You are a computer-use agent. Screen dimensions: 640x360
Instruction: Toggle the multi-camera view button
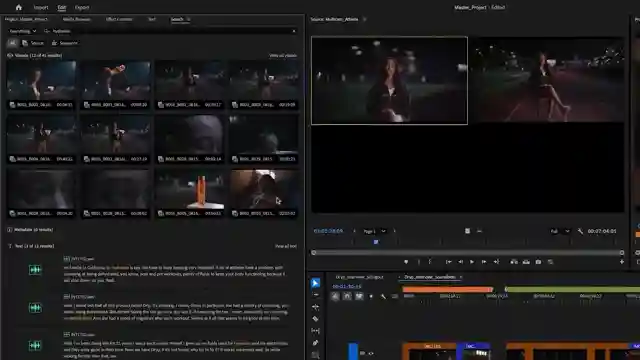pos(550,262)
